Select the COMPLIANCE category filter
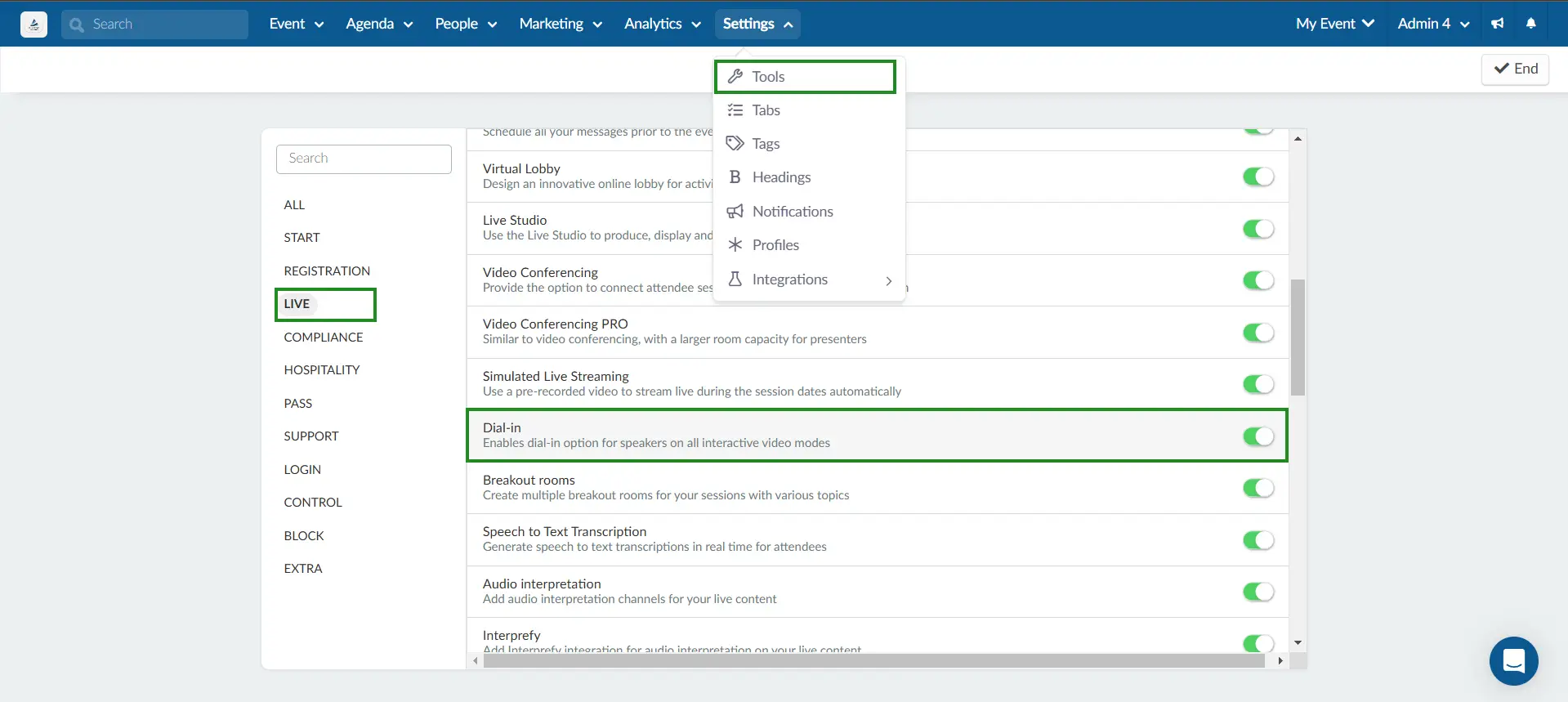Viewport: 1568px width, 702px height. point(324,337)
